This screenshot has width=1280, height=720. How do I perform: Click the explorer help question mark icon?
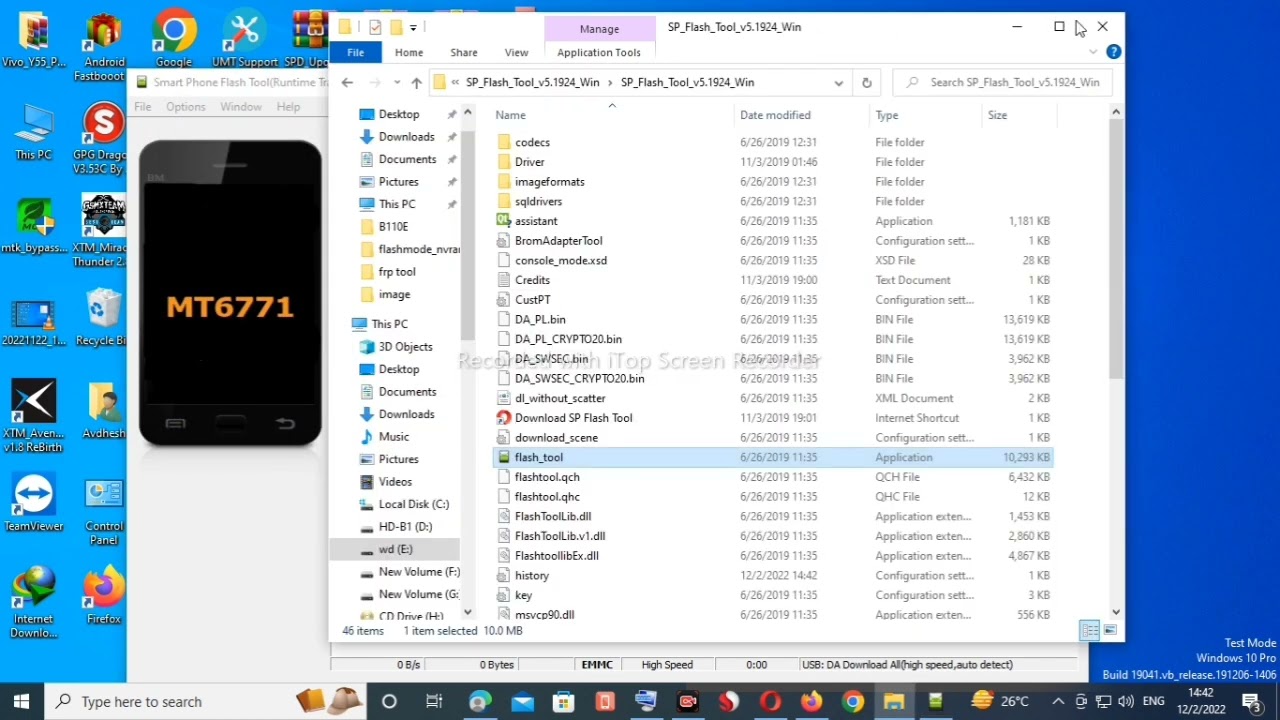[1113, 52]
